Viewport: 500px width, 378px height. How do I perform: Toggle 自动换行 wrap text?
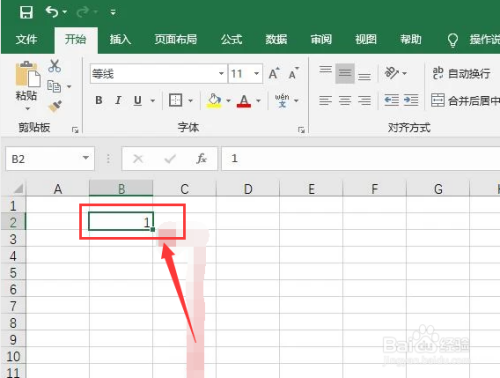point(461,73)
